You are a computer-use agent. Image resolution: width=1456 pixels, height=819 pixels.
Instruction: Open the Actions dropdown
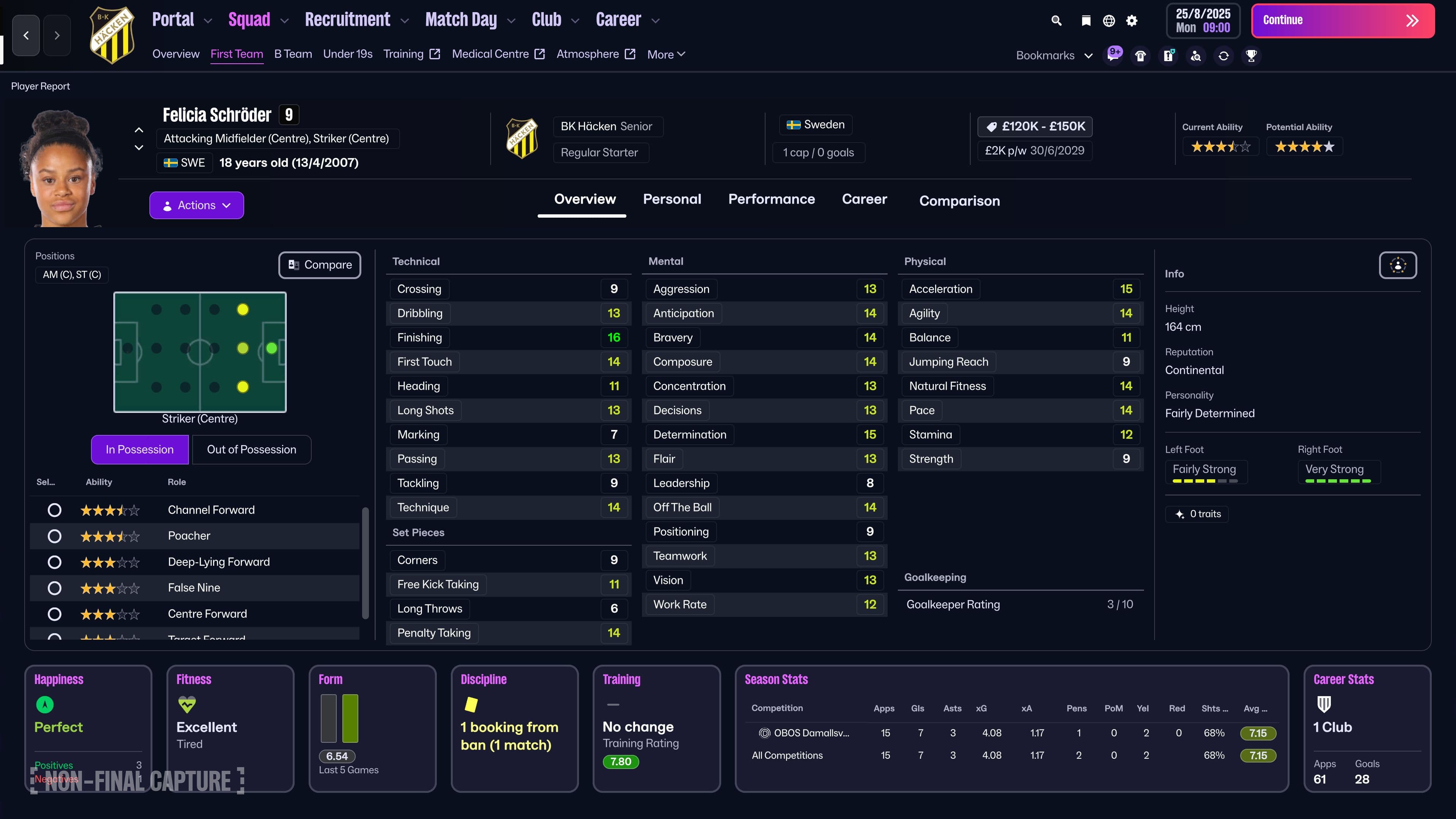(x=196, y=205)
